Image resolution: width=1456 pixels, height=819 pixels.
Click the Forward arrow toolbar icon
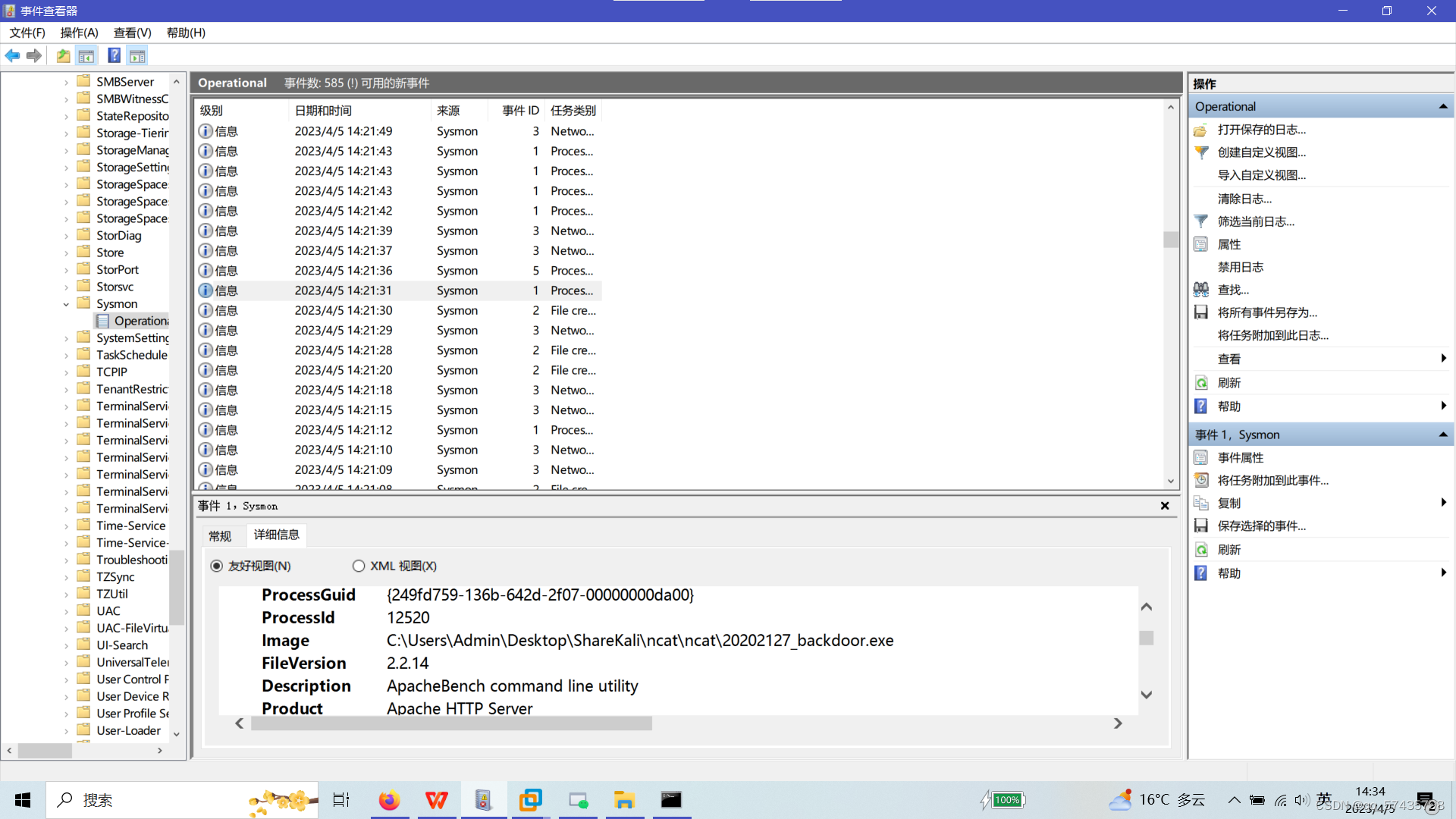(34, 55)
